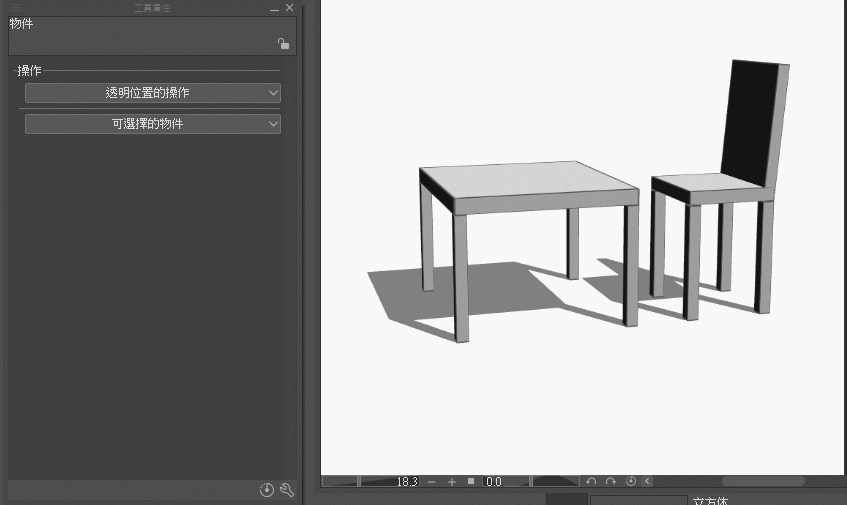Click the rotation angle field 0.0
Image resolution: width=847 pixels, height=505 pixels.
[494, 481]
